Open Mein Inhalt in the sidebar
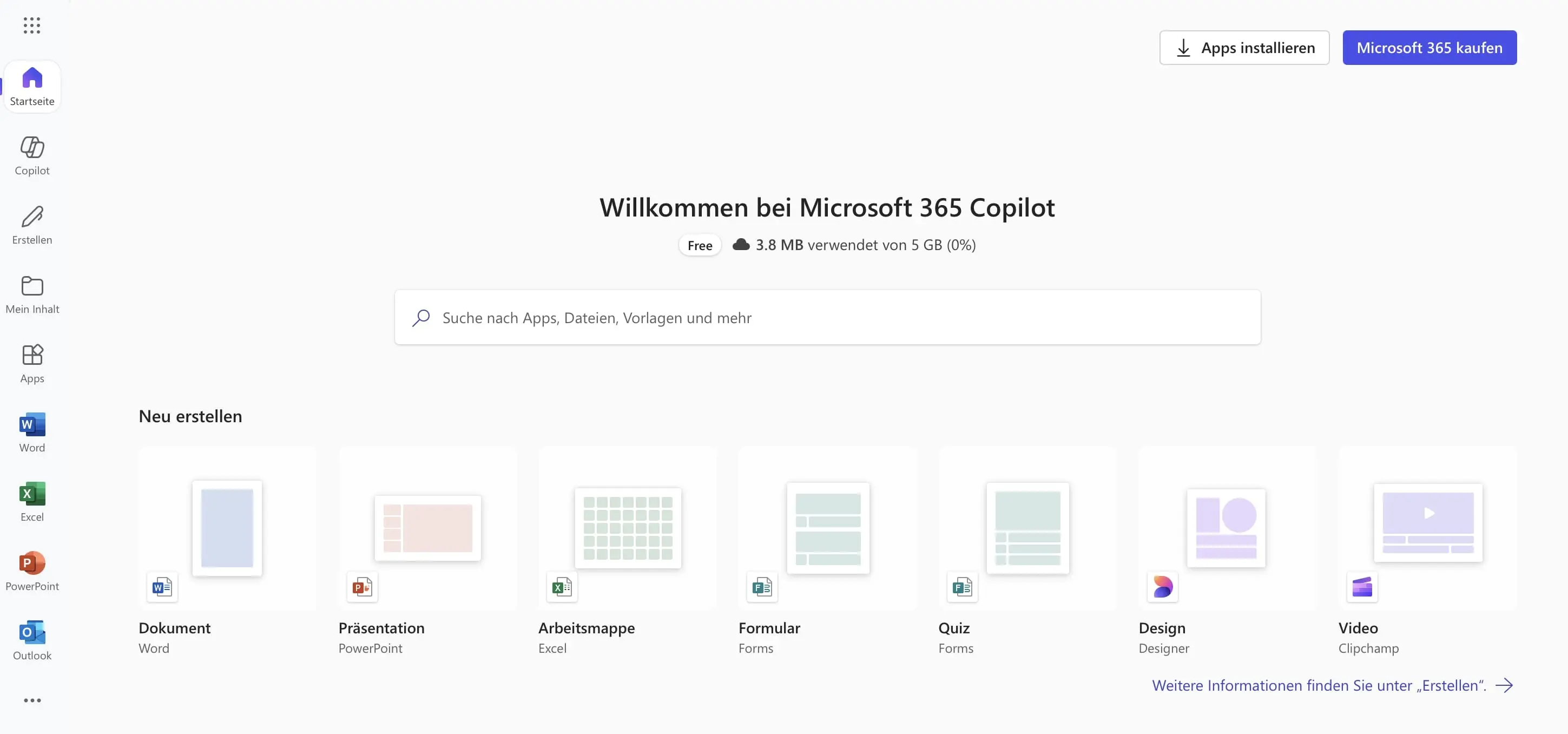This screenshot has width=1568, height=734. pos(31,294)
